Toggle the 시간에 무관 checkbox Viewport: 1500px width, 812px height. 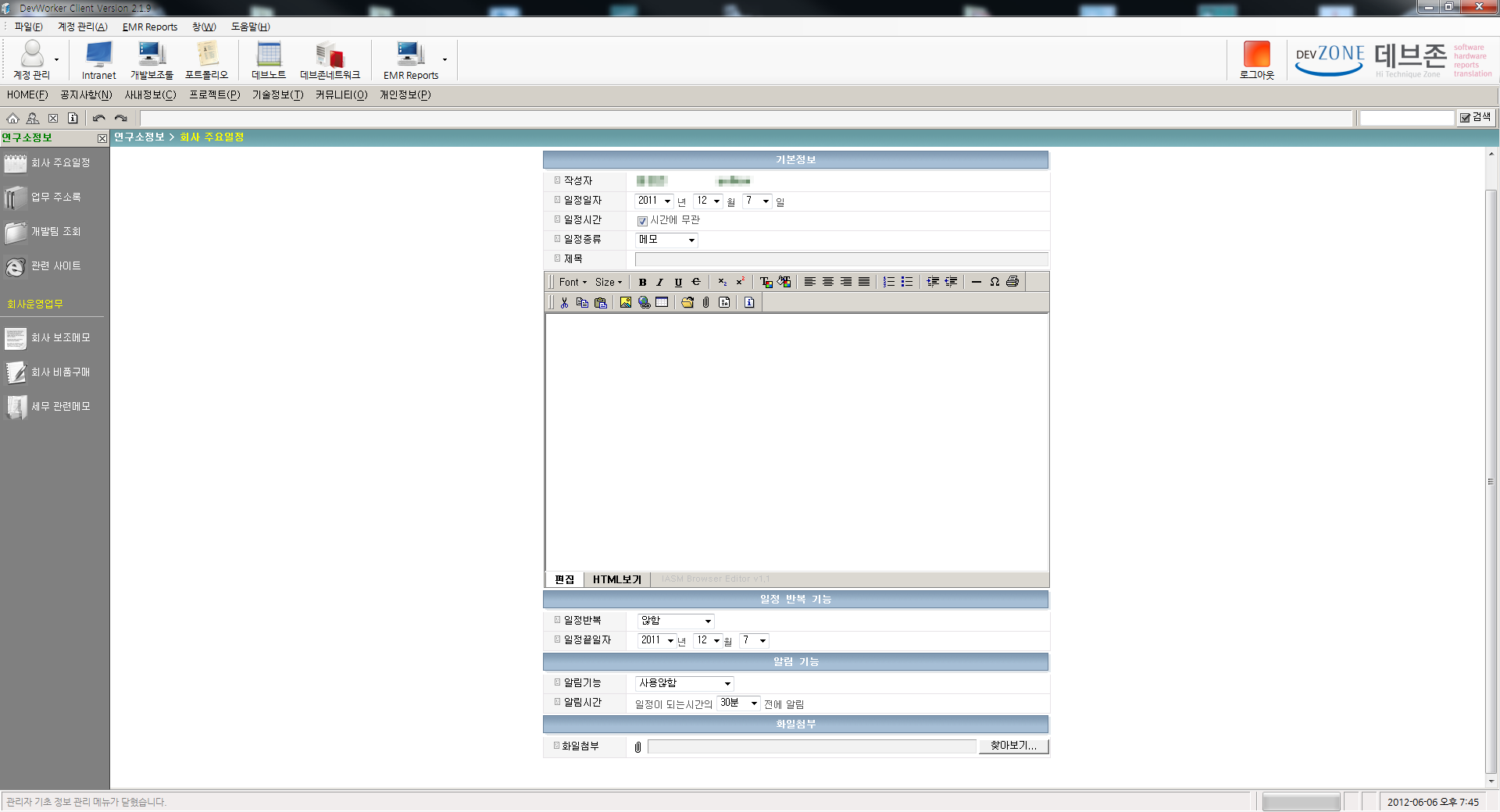click(642, 221)
